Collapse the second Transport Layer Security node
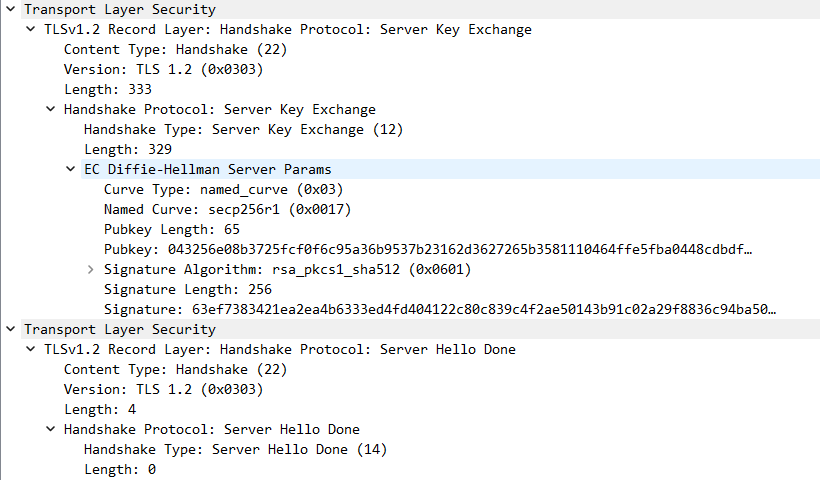This screenshot has height=480, width=820. [10, 329]
